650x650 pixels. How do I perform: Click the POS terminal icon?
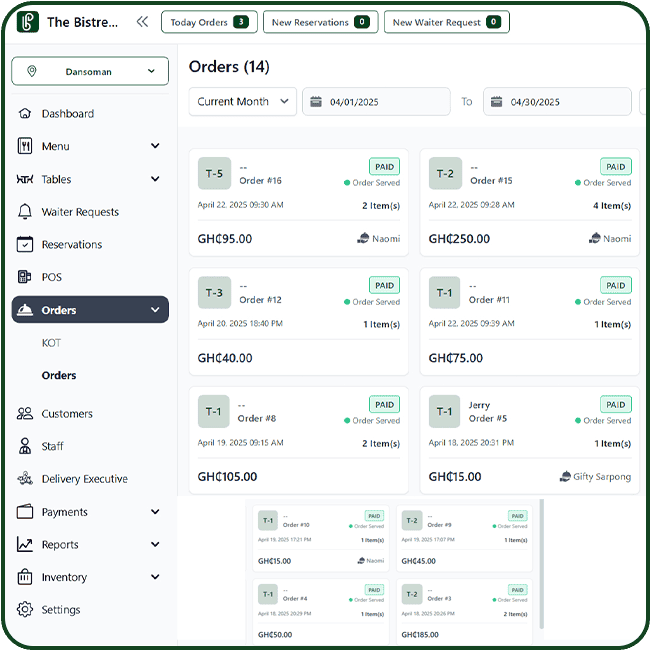click(25, 277)
